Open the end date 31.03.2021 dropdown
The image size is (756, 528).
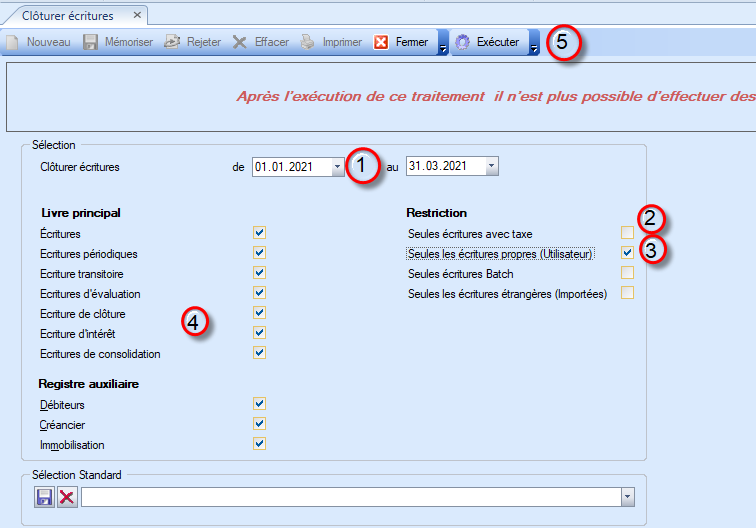[x=491, y=166]
